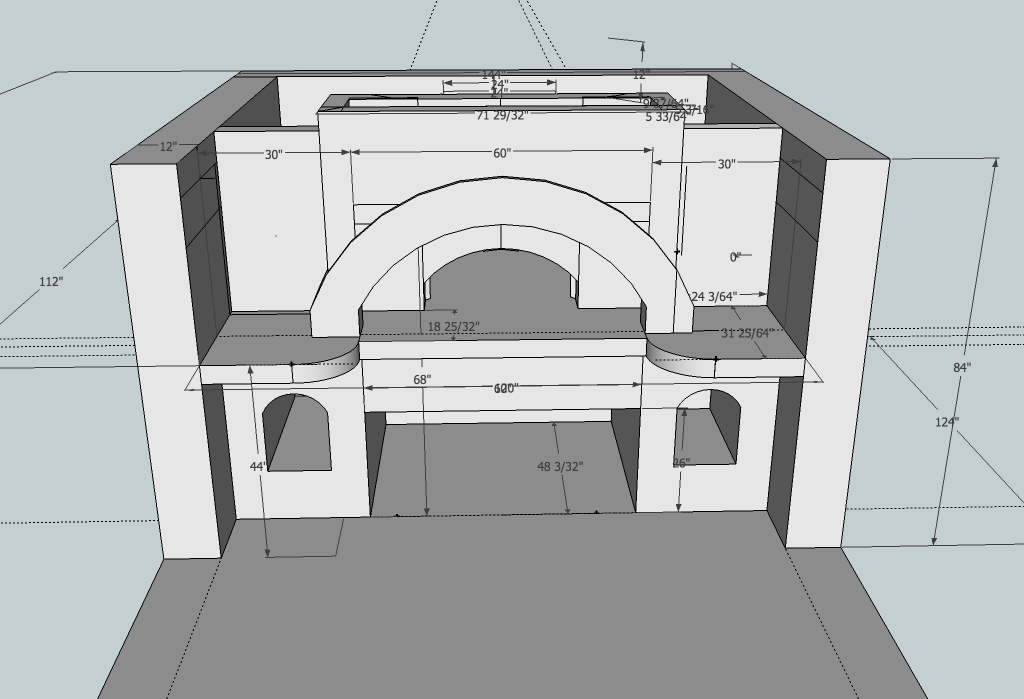This screenshot has width=1024, height=699.
Task: Click the 0" dimension marker near the right wall
Action: coord(734,257)
